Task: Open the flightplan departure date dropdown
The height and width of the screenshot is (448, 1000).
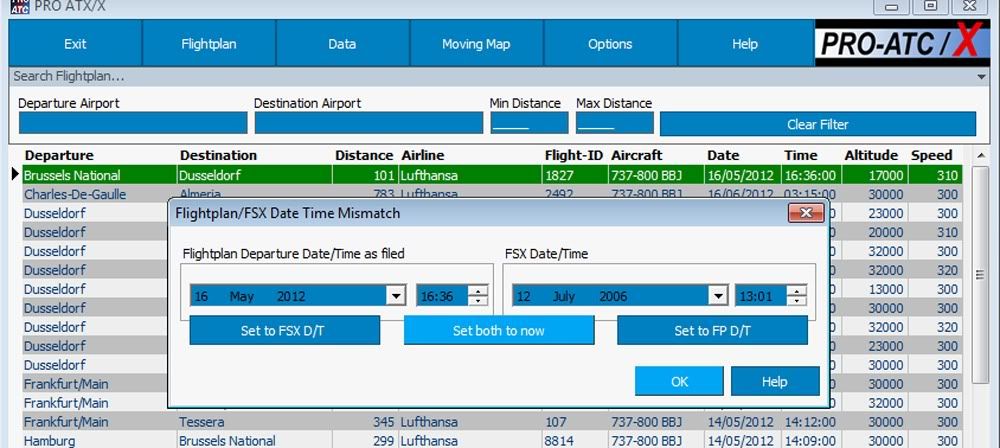Action: pyautogui.click(x=396, y=295)
